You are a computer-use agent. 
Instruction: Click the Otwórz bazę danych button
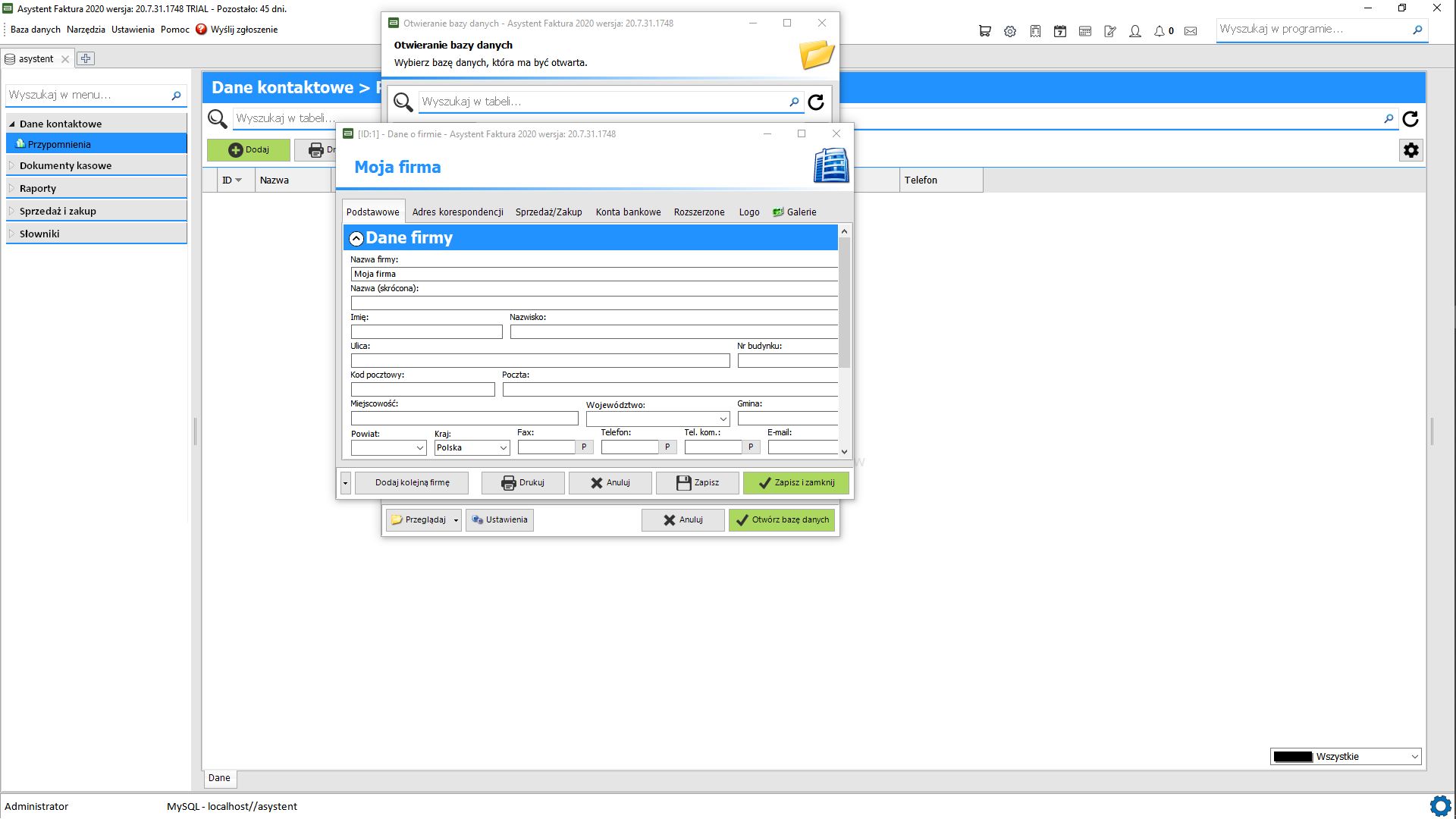click(x=782, y=519)
